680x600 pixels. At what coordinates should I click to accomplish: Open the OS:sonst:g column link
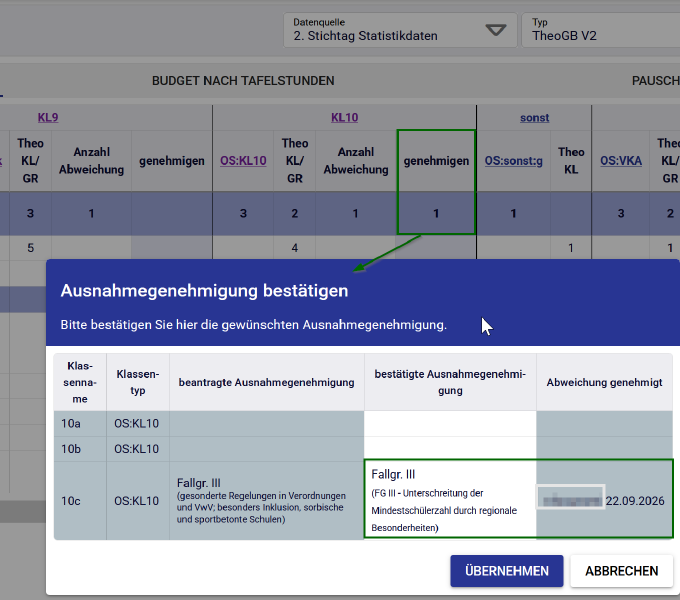pyautogui.click(x=513, y=161)
